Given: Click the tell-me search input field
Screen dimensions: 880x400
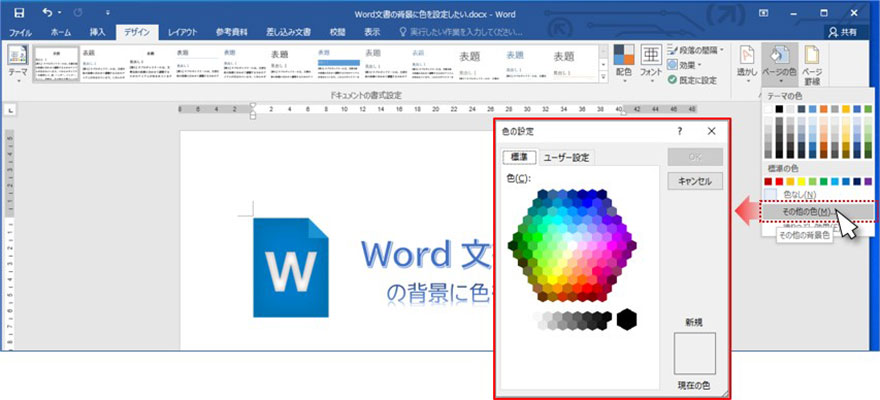Looking at the screenshot, I should click(x=463, y=32).
